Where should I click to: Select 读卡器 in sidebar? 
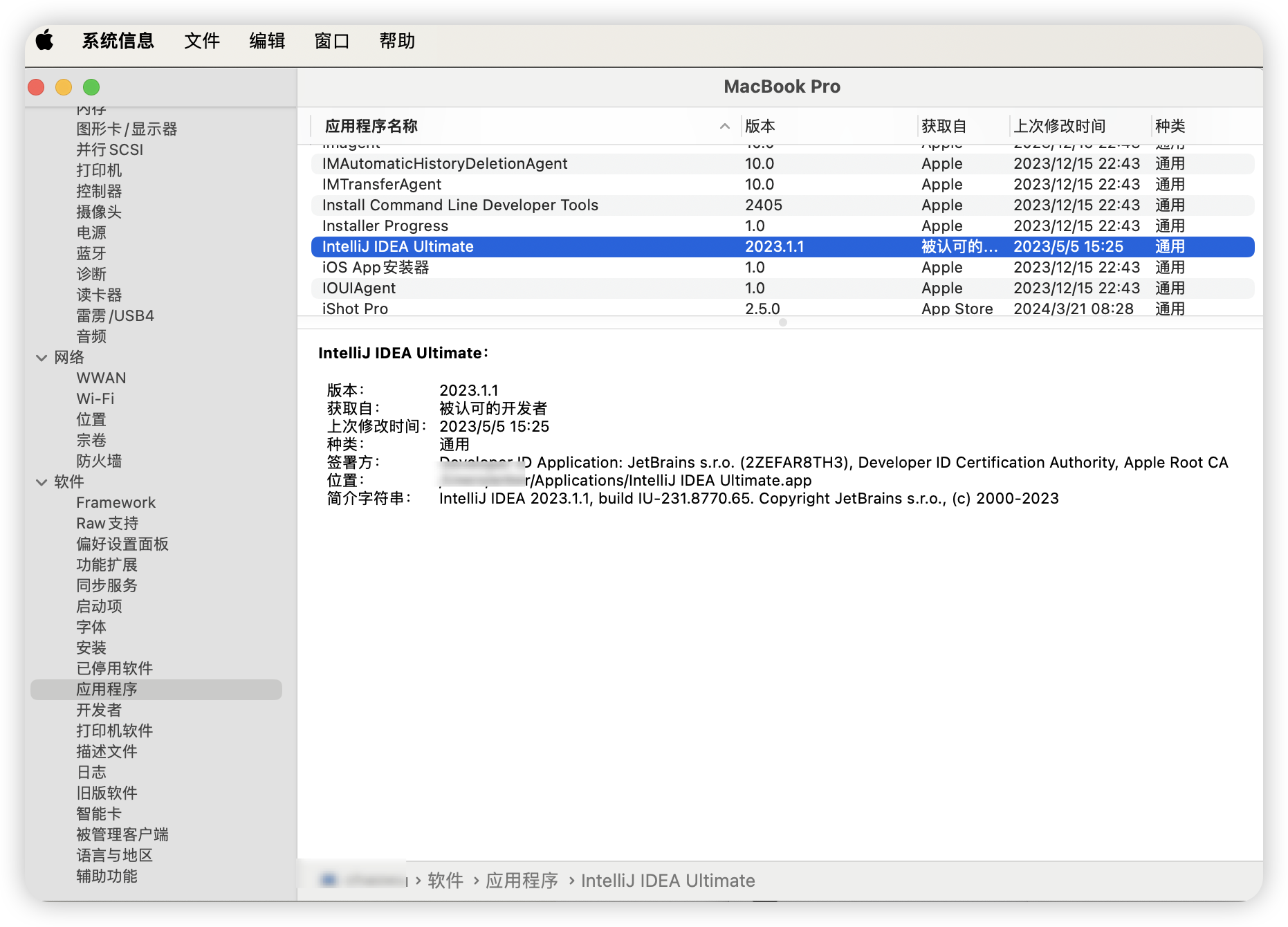[99, 295]
